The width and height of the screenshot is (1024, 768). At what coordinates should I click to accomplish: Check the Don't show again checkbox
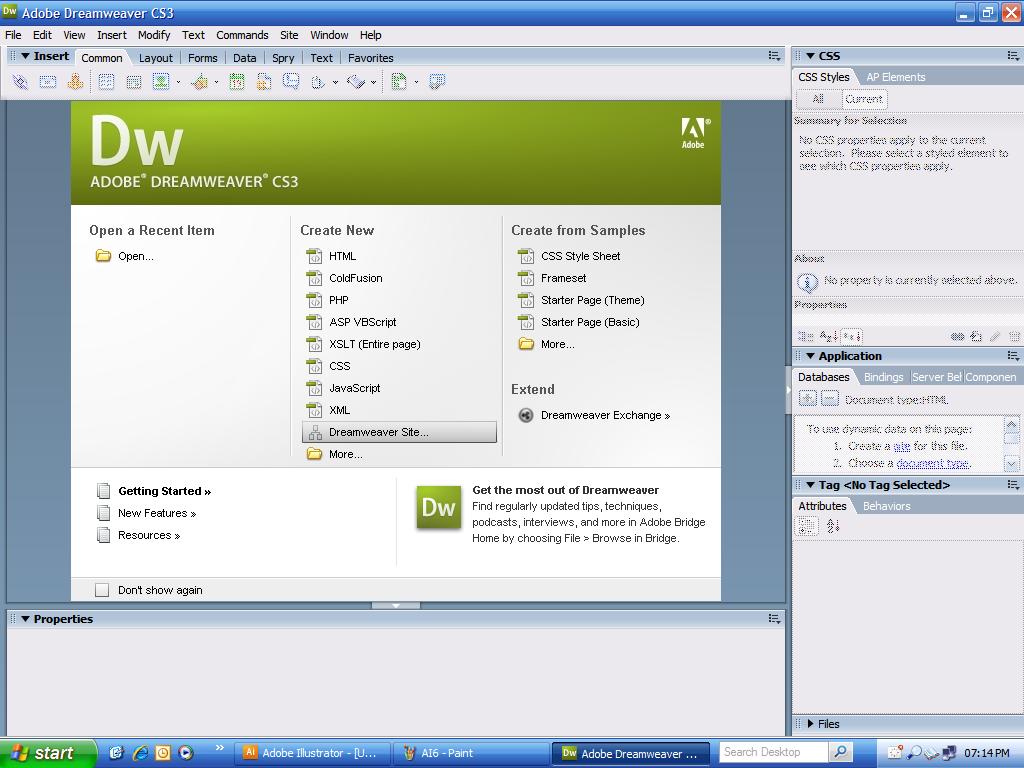102,590
